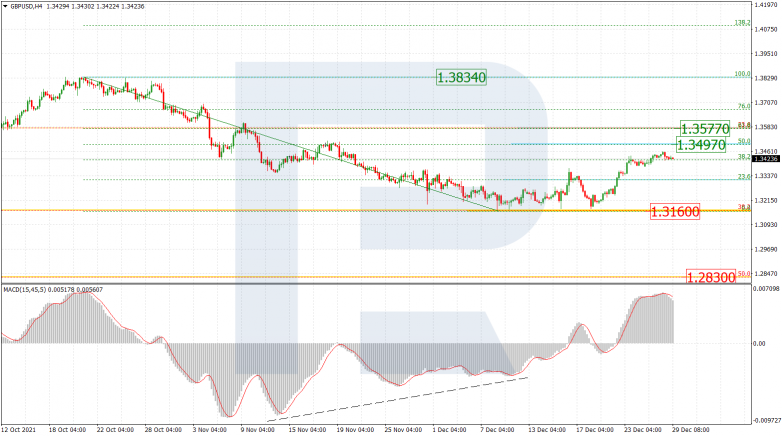Select the dashed divergence line on MACD
Screen dimensions: 782x436
pyautogui.click(x=397, y=400)
